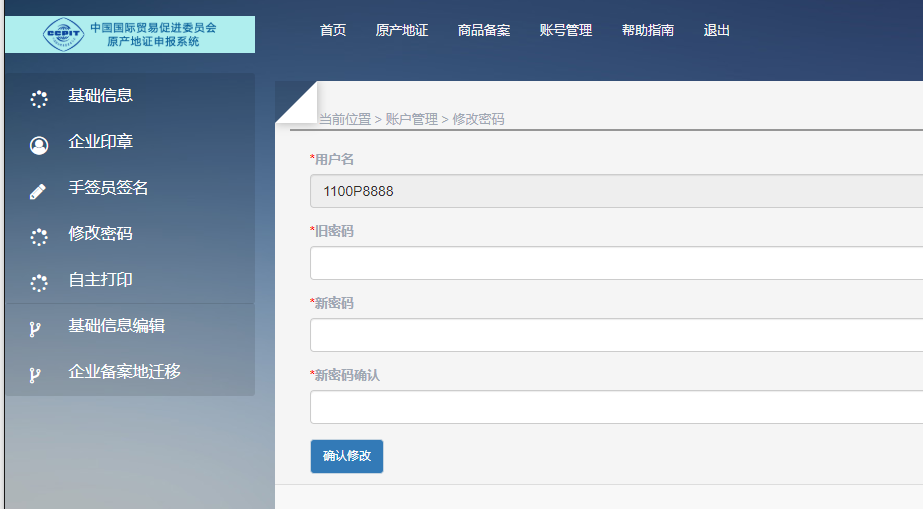923x509 pixels.
Task: Click the branch icon beside 基础信息编辑
Action: 36,329
